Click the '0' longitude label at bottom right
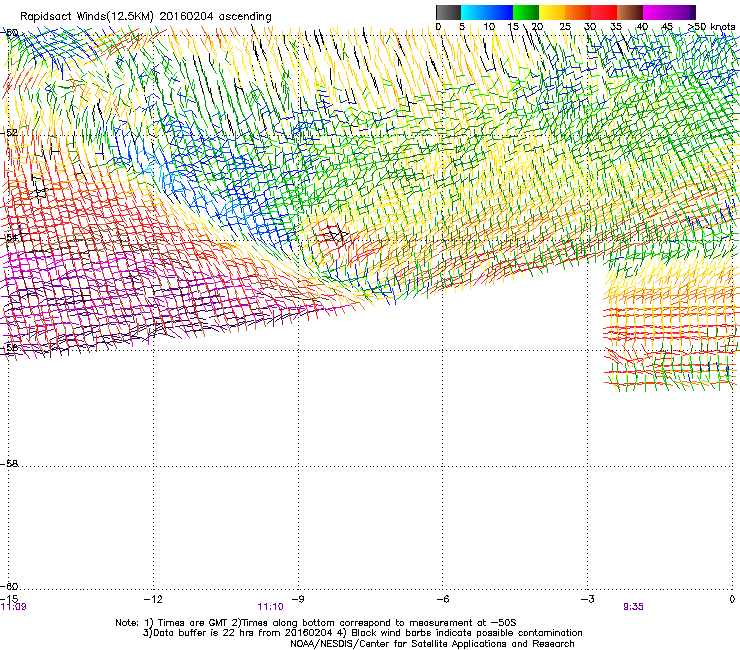Screen dimensions: 740x650 [732, 599]
